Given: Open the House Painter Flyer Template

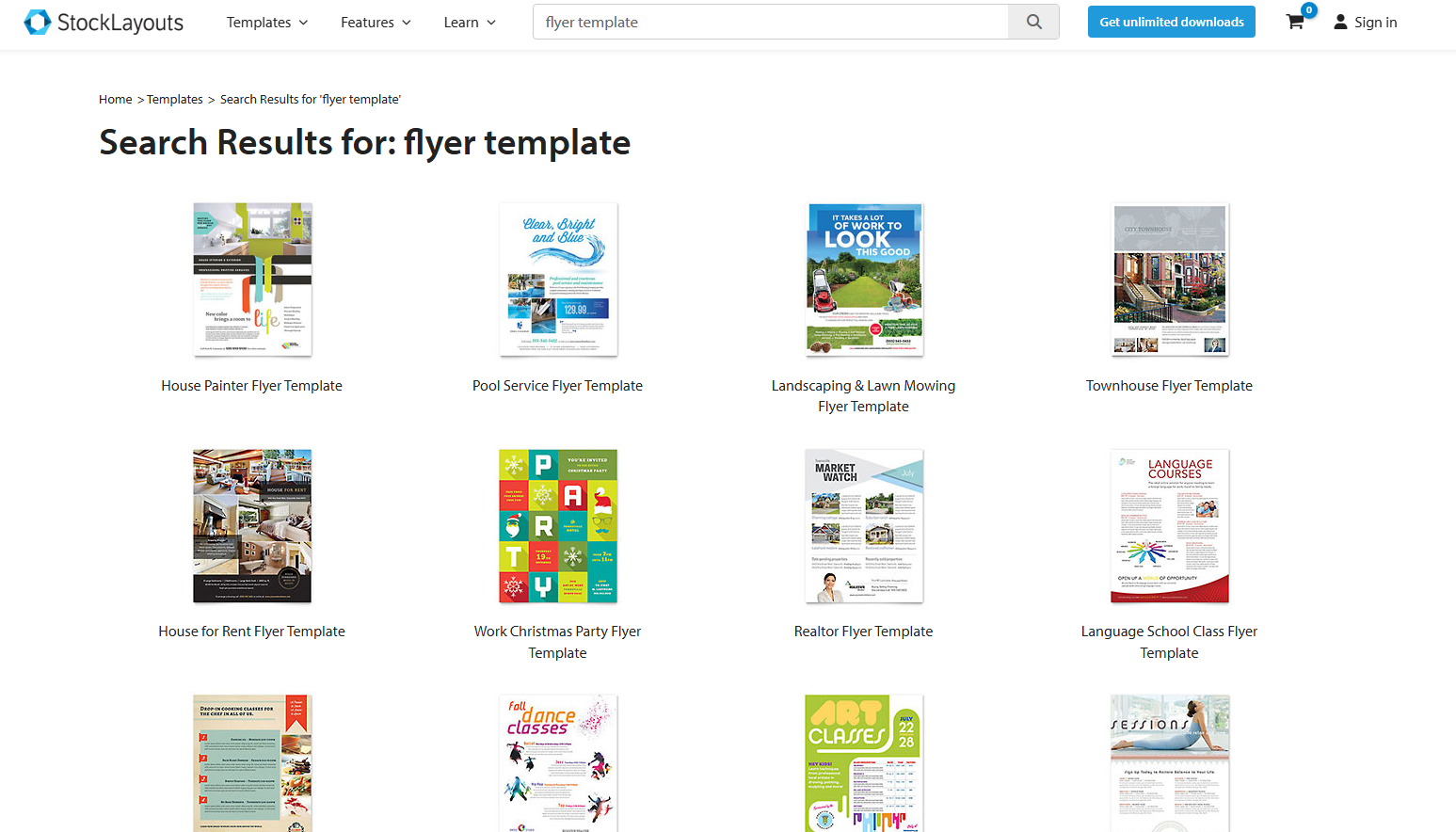Looking at the screenshot, I should point(251,385).
